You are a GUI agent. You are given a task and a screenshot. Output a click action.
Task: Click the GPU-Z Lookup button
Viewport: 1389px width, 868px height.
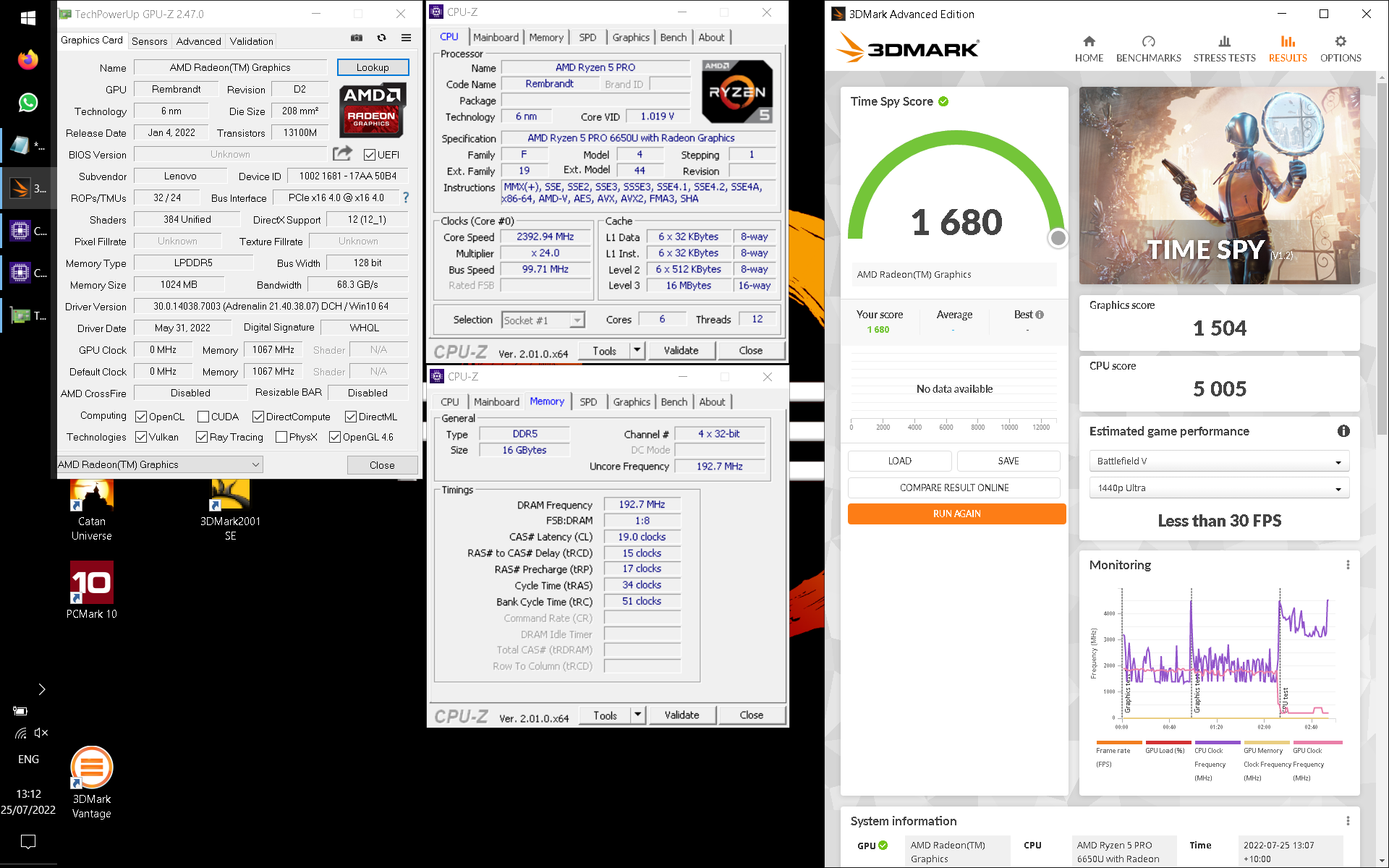pyautogui.click(x=373, y=67)
